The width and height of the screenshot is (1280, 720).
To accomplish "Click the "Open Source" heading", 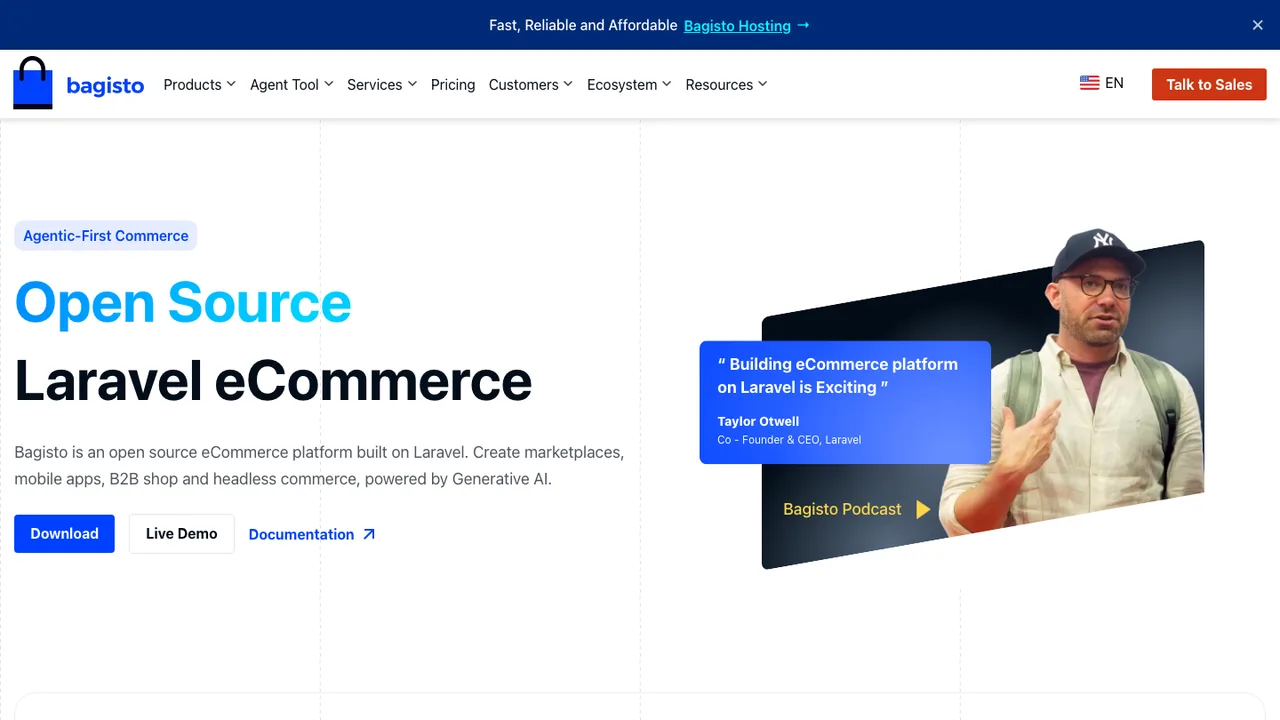I will pos(183,302).
